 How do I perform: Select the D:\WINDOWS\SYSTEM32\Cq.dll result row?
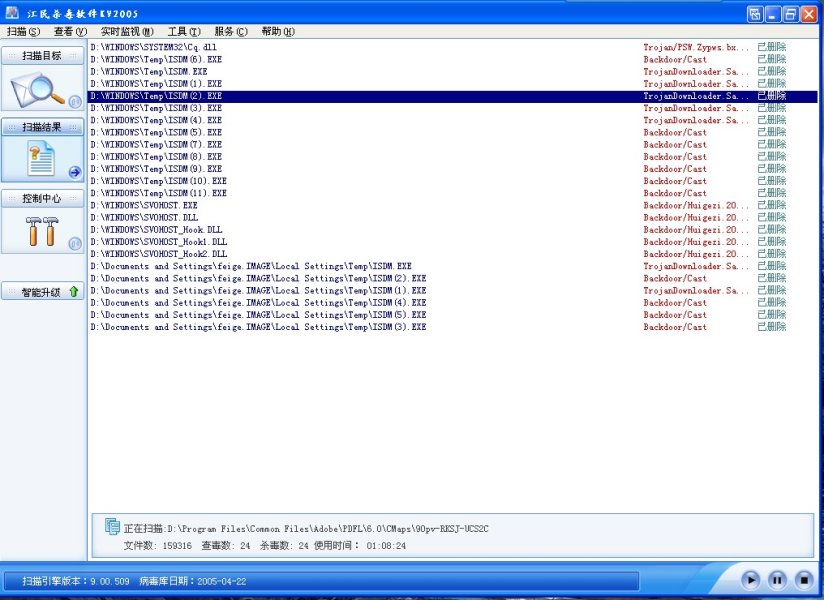(153, 47)
